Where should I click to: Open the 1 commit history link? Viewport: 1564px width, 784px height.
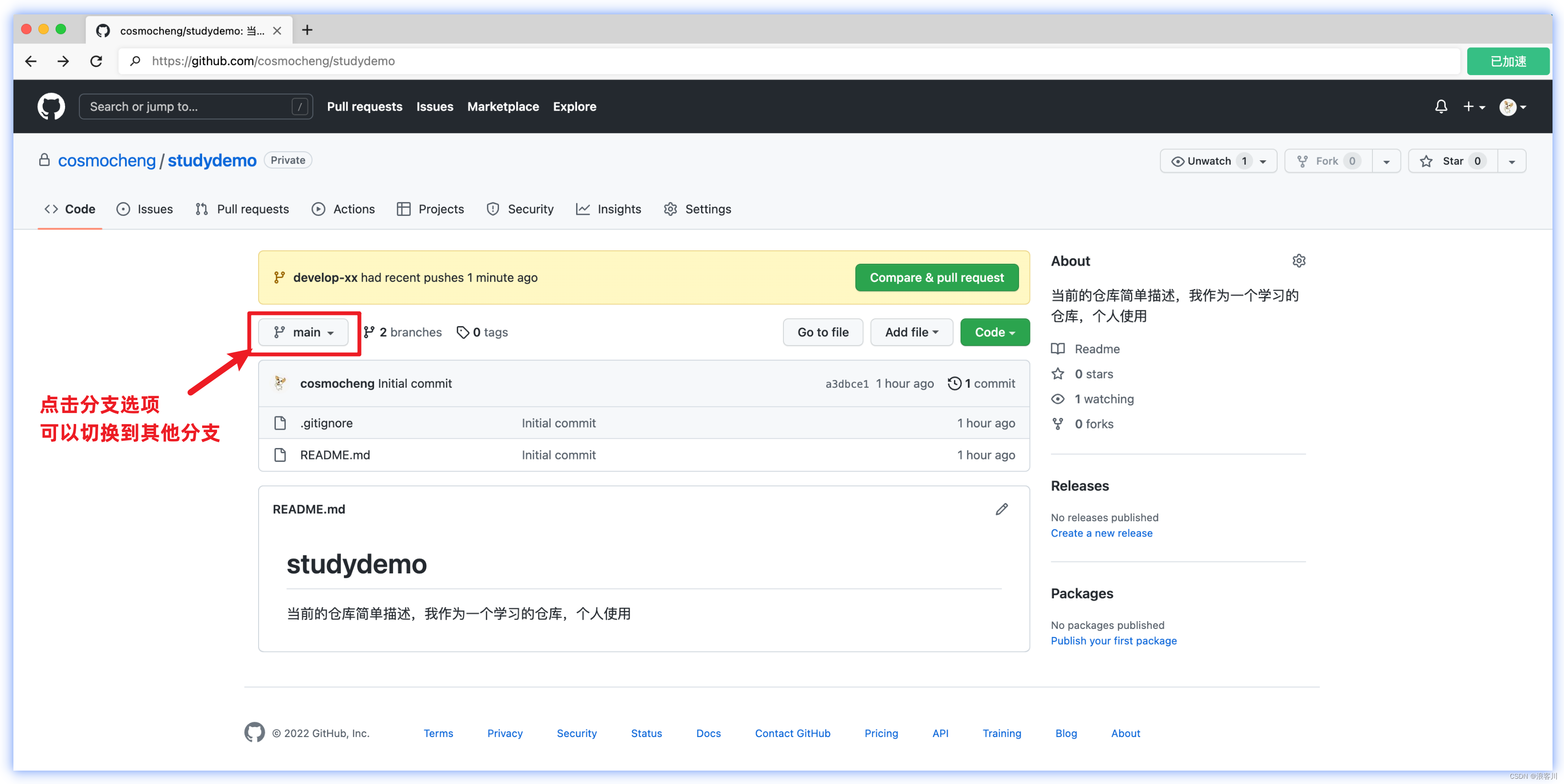point(981,383)
